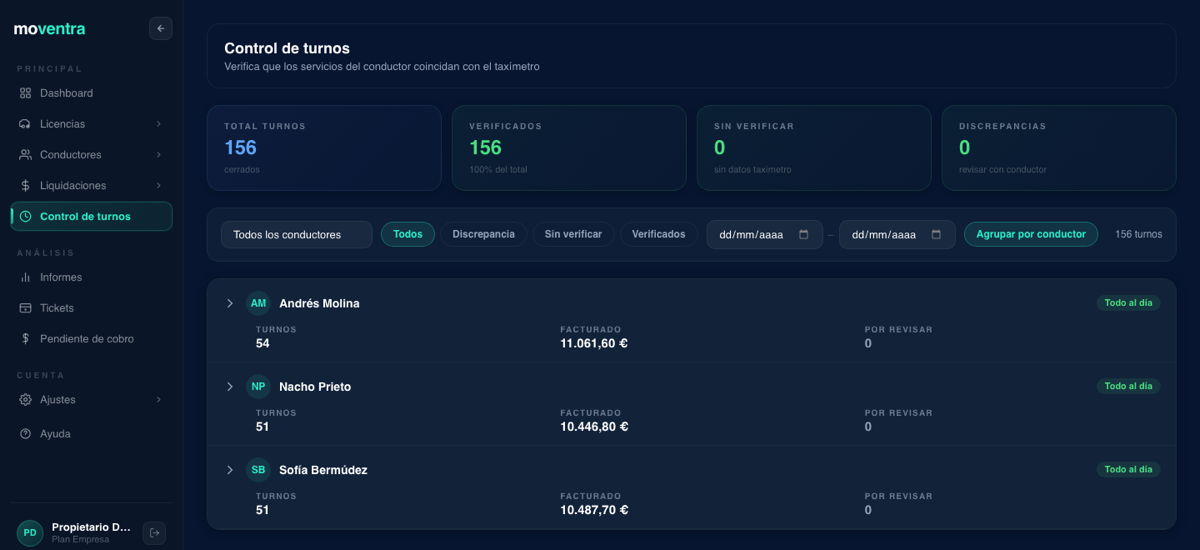Viewport: 1200px width, 550px height.
Task: Expand Andrés Molina's row chevron
Action: (x=230, y=303)
